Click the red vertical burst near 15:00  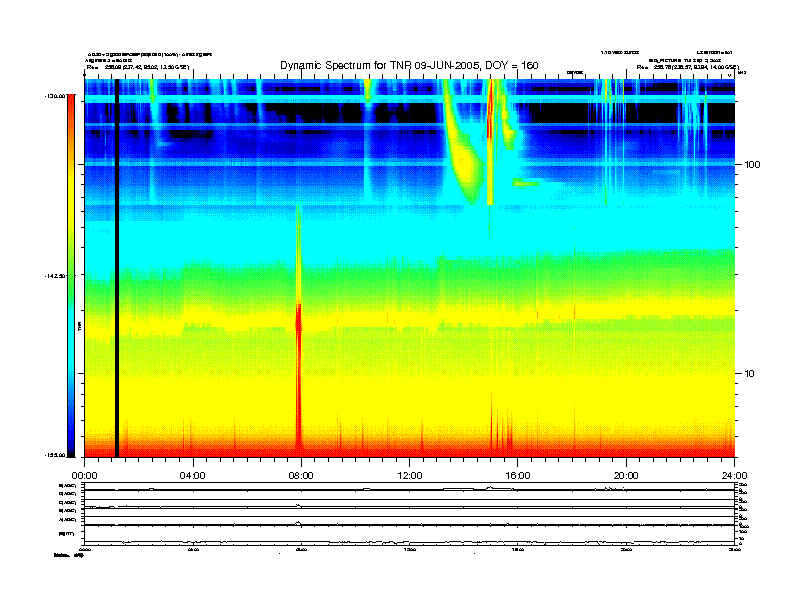pyautogui.click(x=489, y=141)
